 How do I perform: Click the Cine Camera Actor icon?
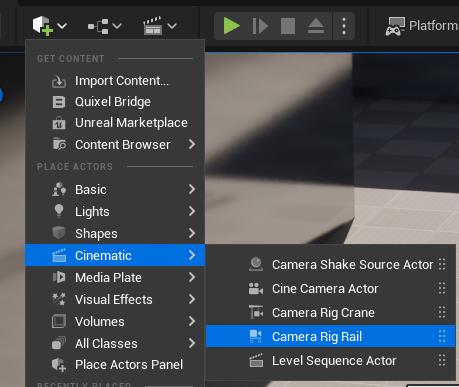click(x=256, y=288)
